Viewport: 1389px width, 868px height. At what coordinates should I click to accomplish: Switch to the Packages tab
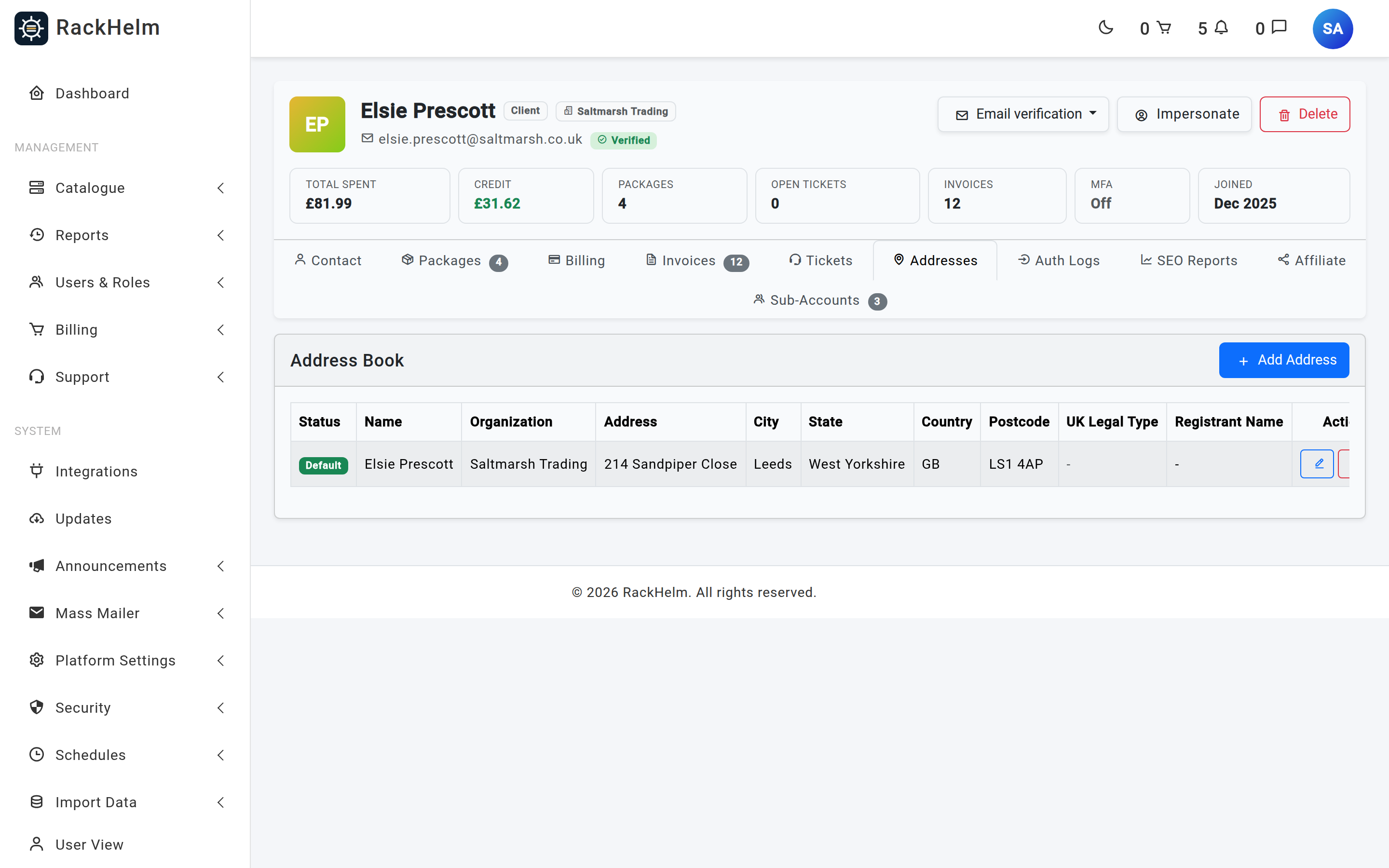pyautogui.click(x=455, y=260)
